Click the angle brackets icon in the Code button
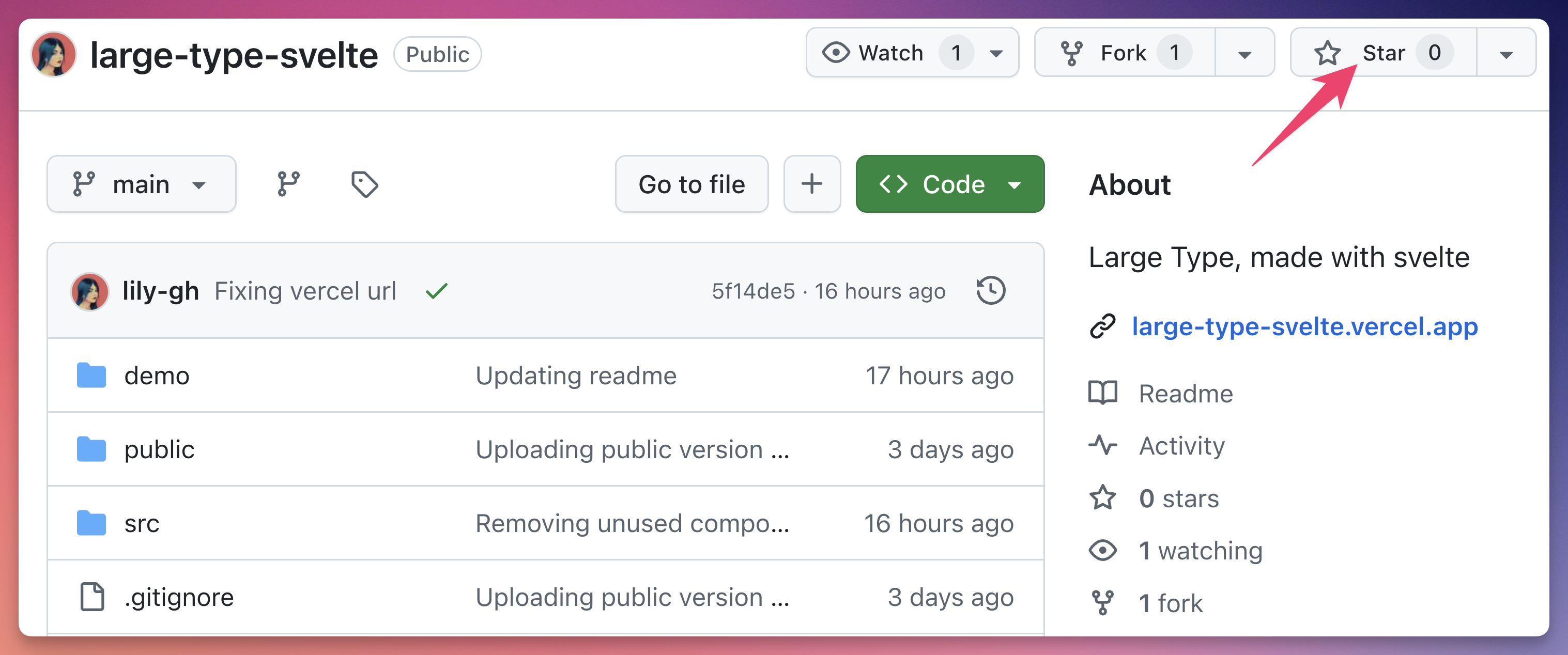1568x655 pixels. [893, 184]
